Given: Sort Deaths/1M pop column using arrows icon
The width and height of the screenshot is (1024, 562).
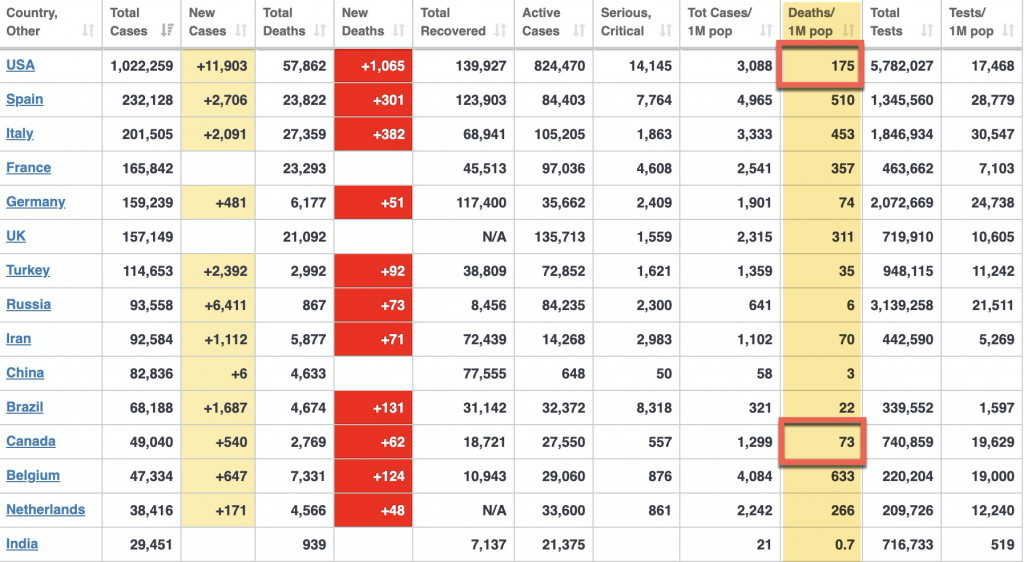Looking at the screenshot, I should click(849, 31).
